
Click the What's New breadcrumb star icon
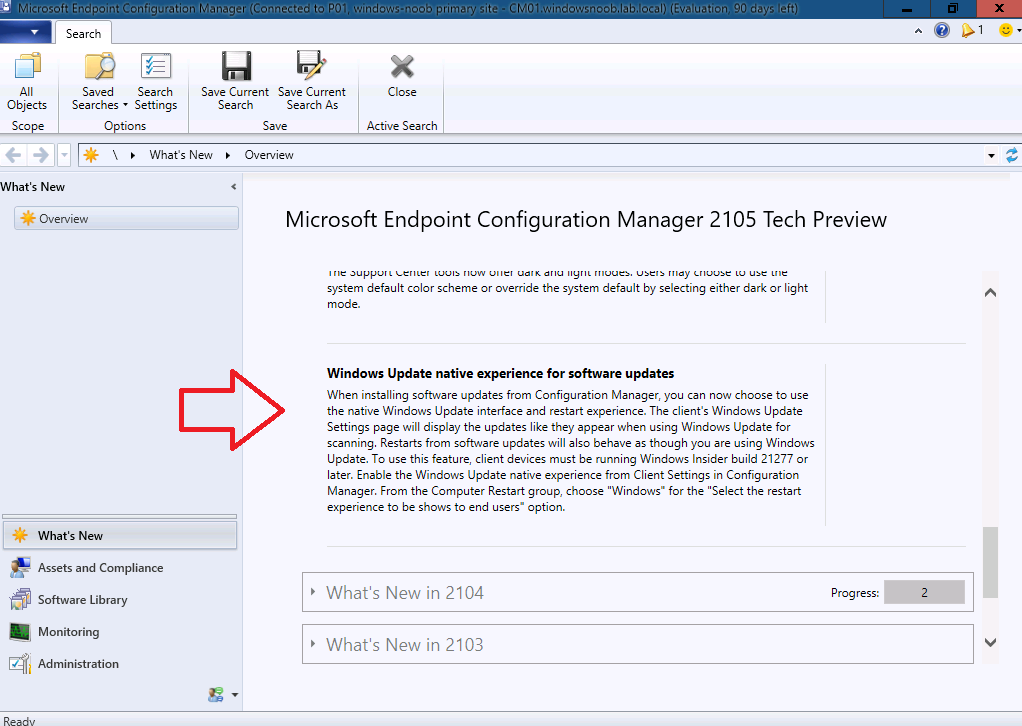coord(91,155)
